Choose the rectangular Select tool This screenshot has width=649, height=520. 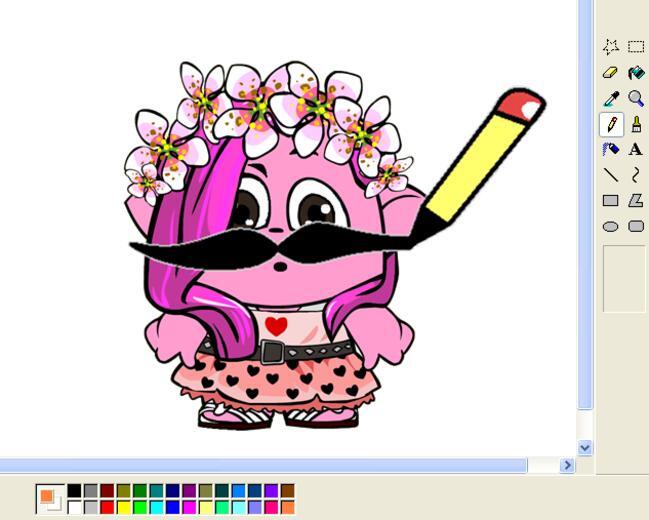pyautogui.click(x=636, y=47)
